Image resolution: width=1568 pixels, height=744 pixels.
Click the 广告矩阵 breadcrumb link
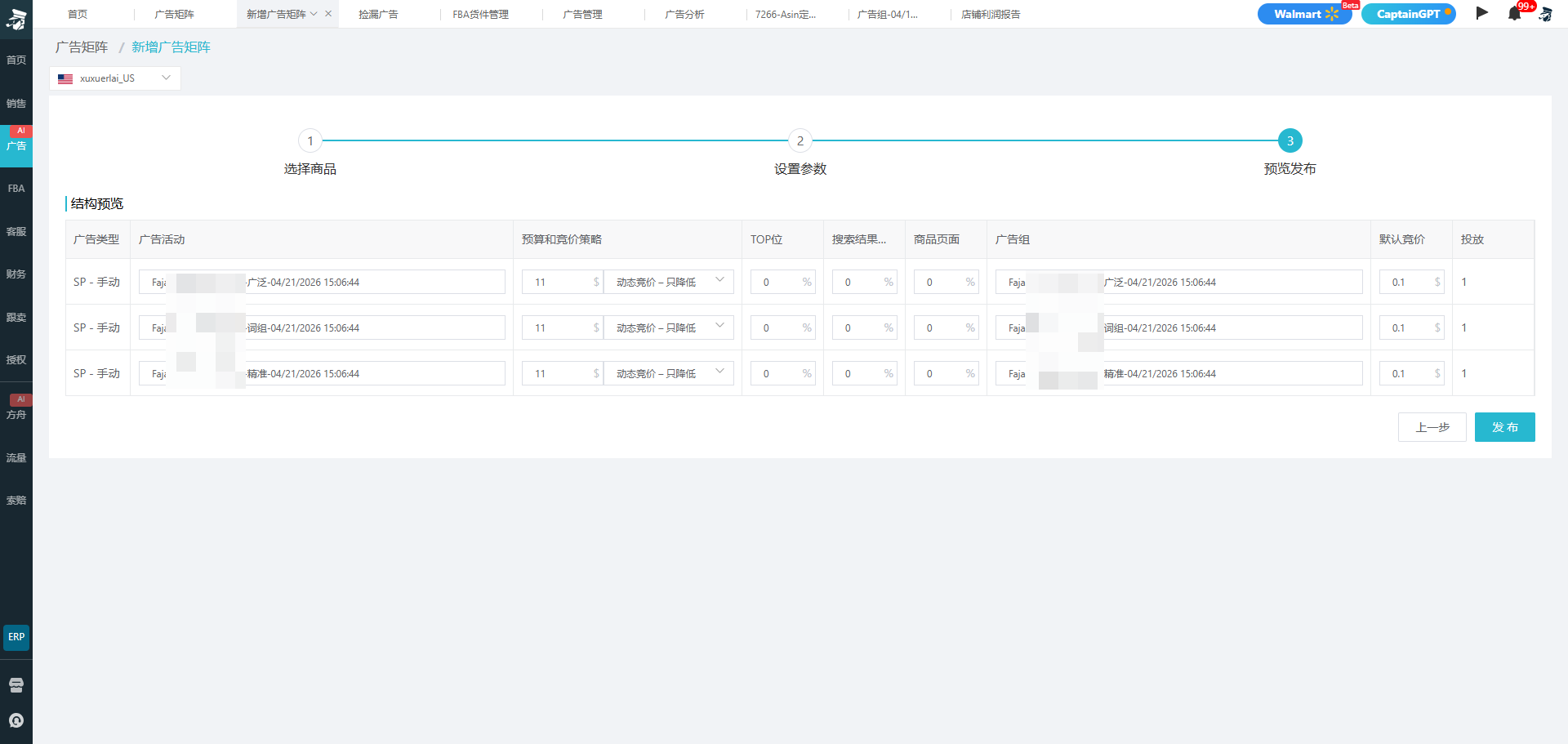(82, 47)
